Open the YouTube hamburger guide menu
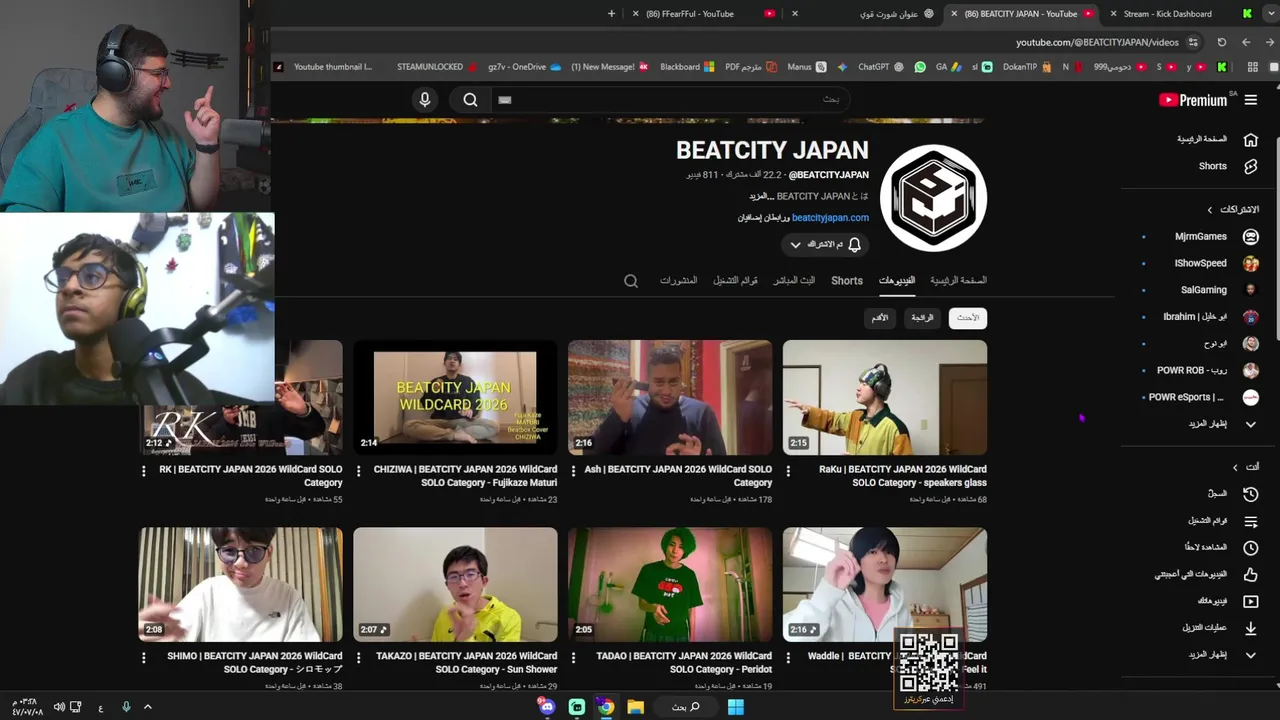The width and height of the screenshot is (1280, 720). pyautogui.click(x=1251, y=100)
